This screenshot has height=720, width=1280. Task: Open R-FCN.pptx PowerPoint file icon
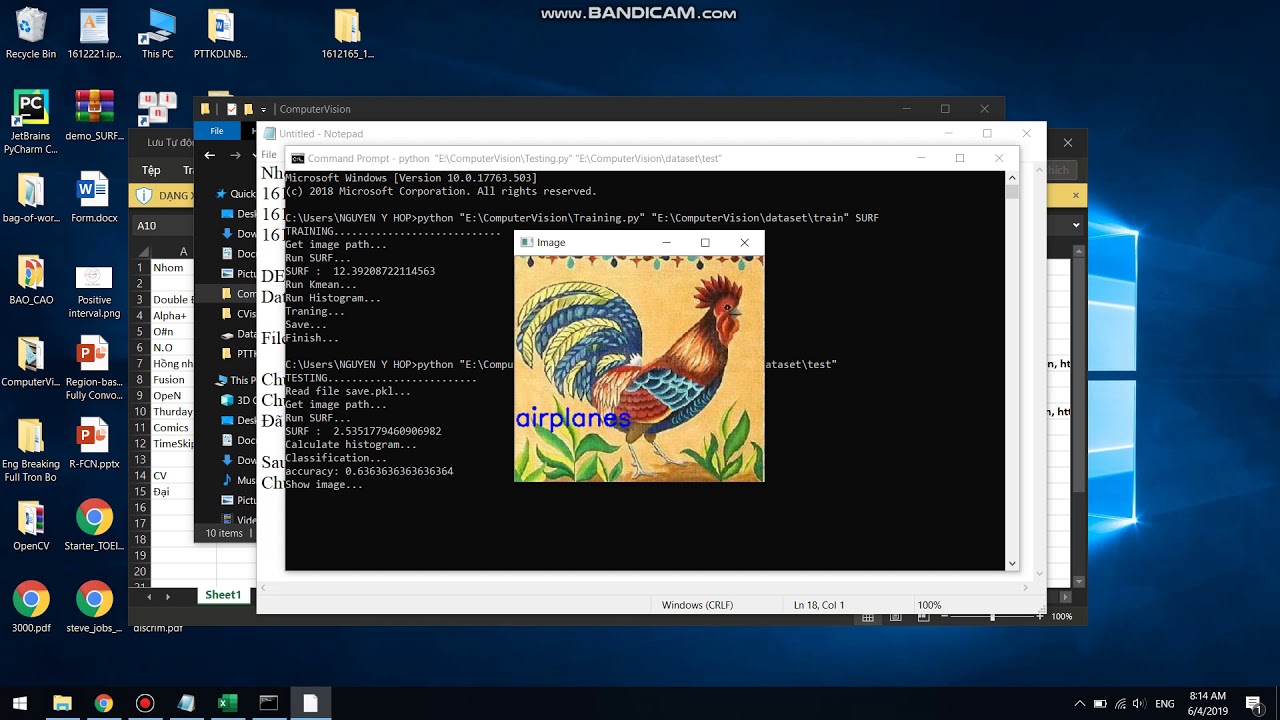[94, 443]
